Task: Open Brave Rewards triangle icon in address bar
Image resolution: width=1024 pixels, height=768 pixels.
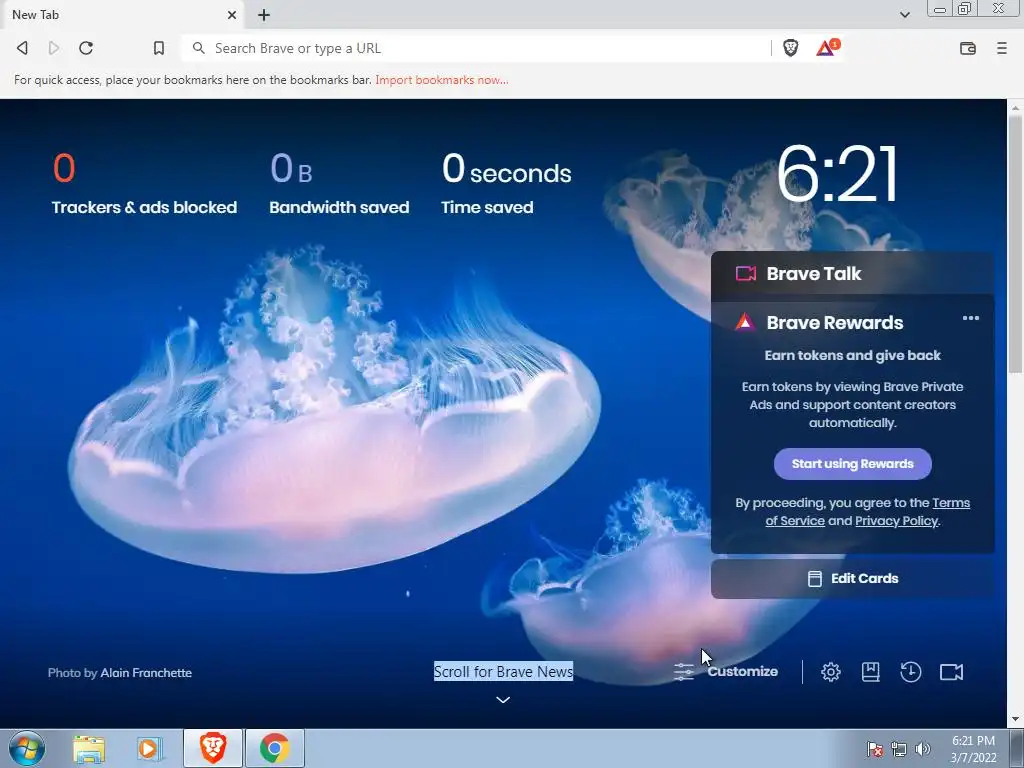Action: [x=827, y=48]
